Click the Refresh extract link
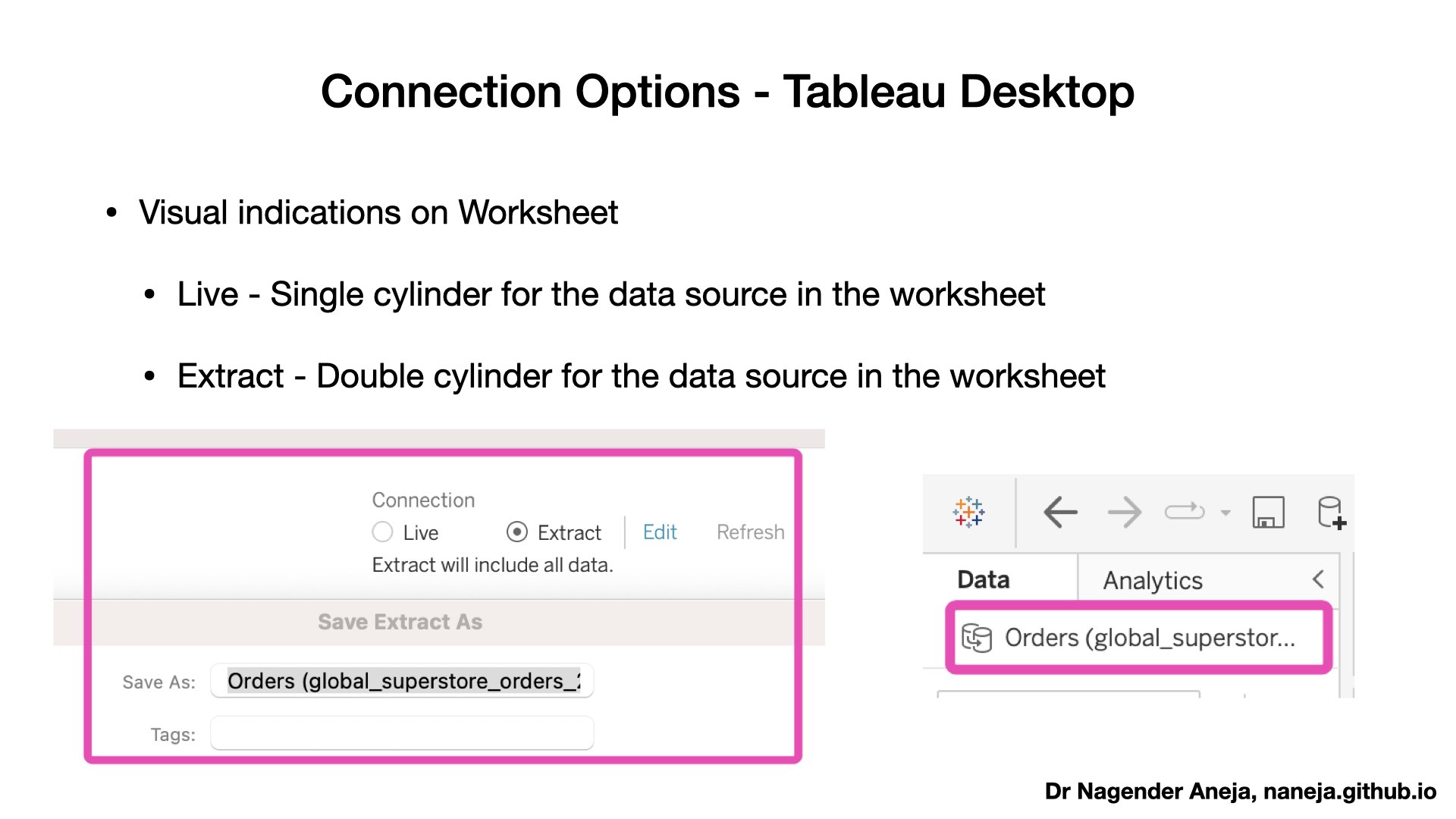Image resolution: width=1456 pixels, height=819 pixels. click(x=750, y=532)
